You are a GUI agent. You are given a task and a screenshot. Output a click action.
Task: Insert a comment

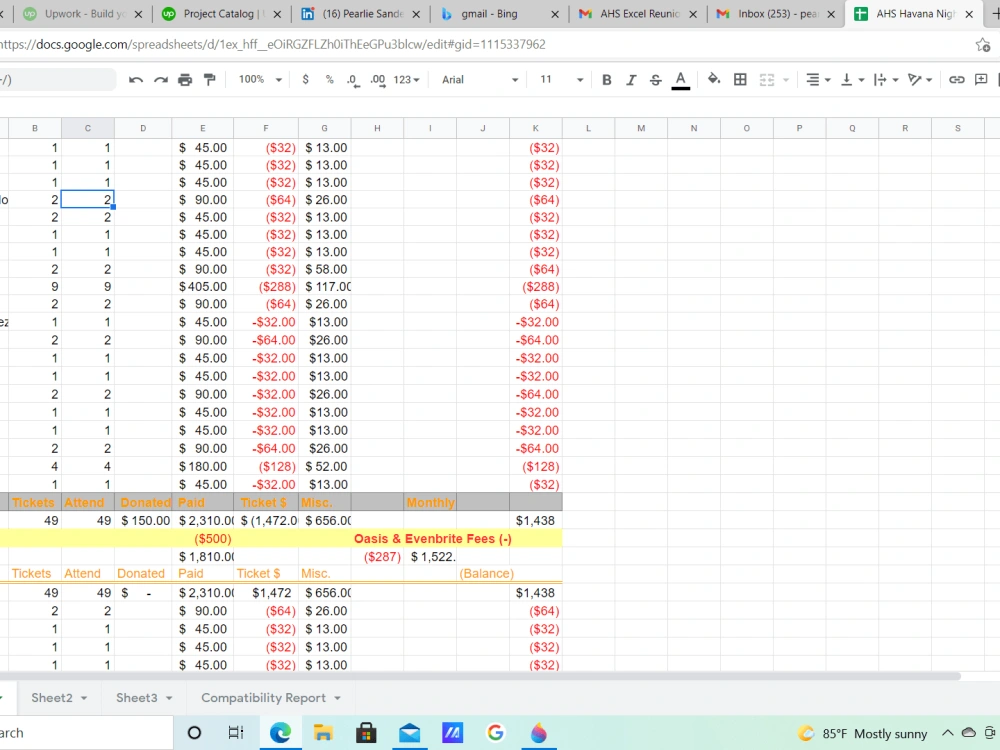click(x=981, y=80)
